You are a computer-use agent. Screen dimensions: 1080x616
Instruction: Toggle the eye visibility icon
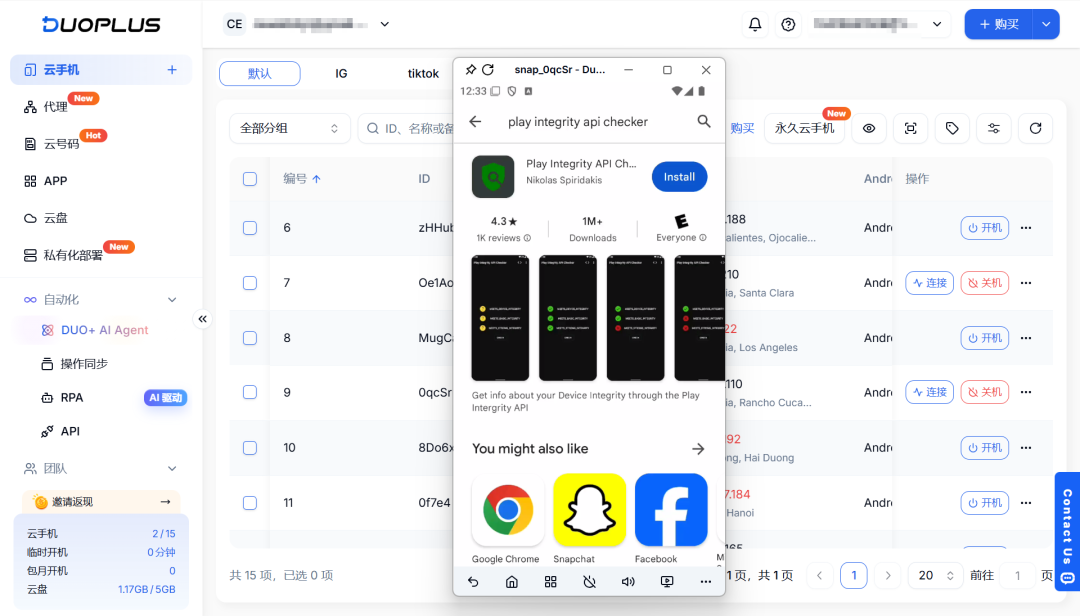point(869,128)
